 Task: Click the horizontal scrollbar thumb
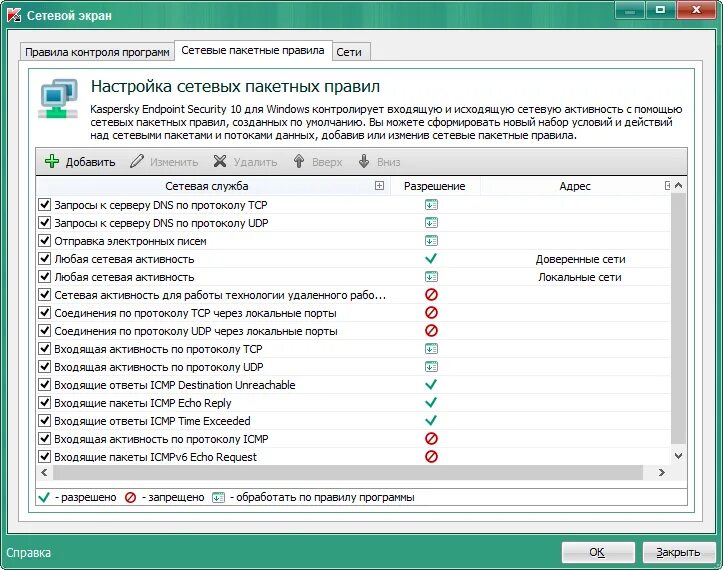(x=348, y=472)
